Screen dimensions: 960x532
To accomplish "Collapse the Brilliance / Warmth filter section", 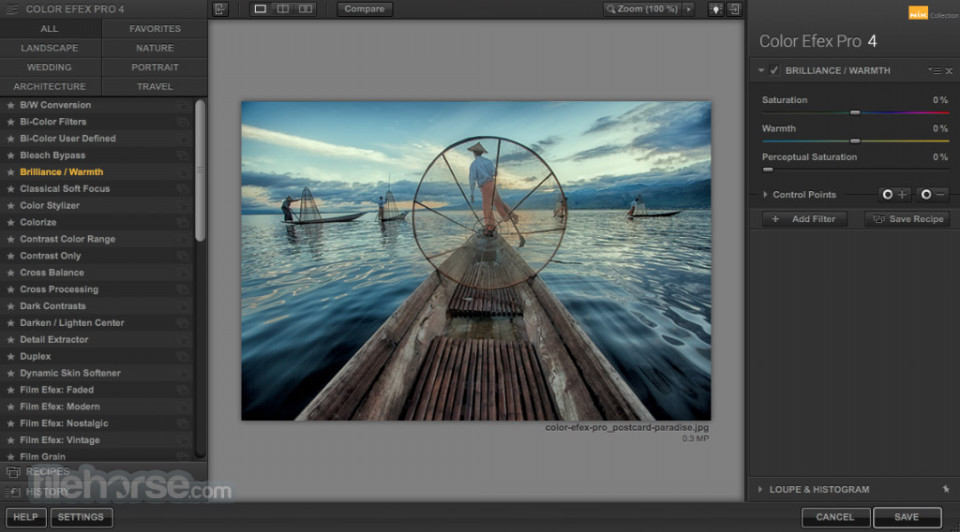I will pos(761,70).
